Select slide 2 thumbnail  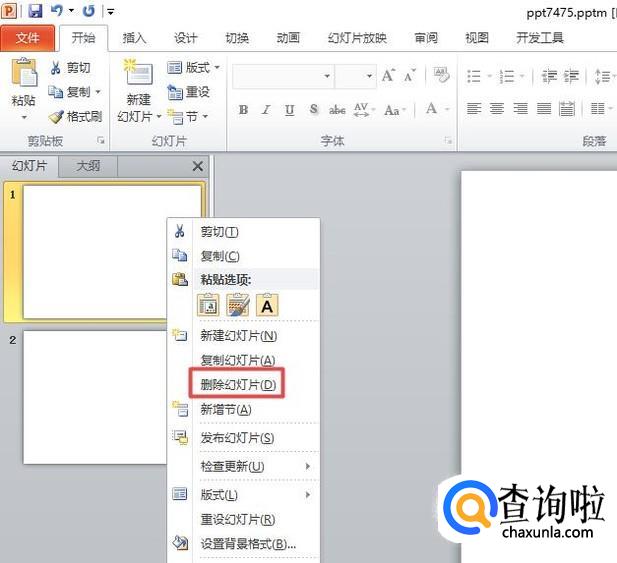pos(94,397)
